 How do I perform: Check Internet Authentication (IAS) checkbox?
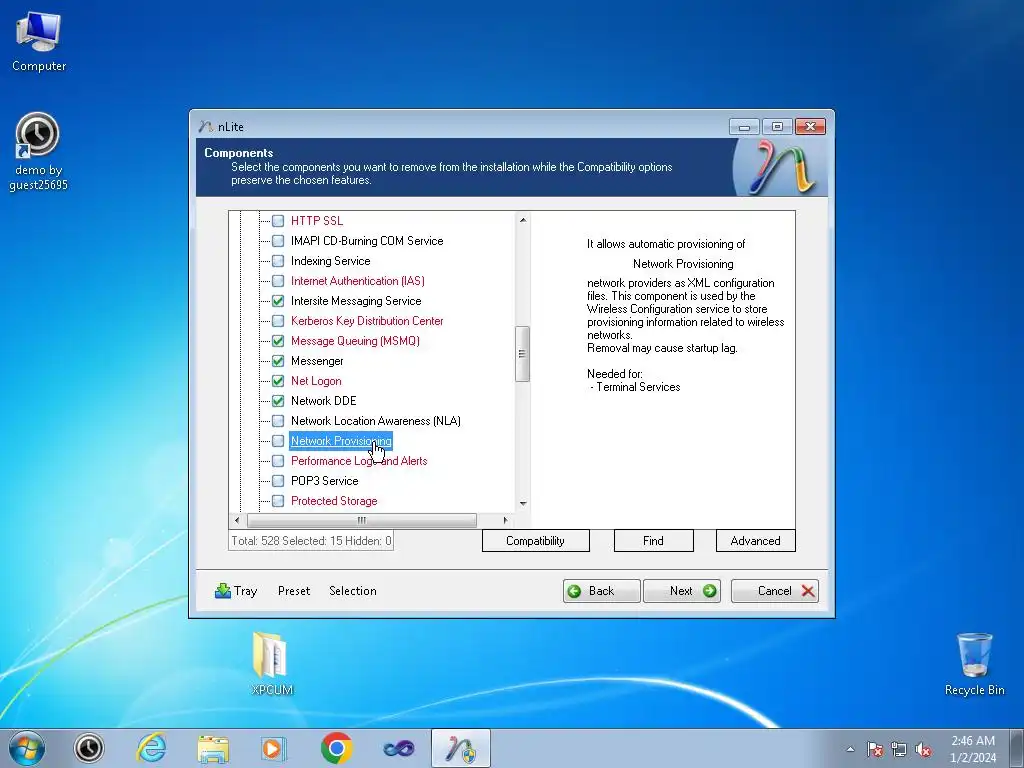click(x=278, y=281)
